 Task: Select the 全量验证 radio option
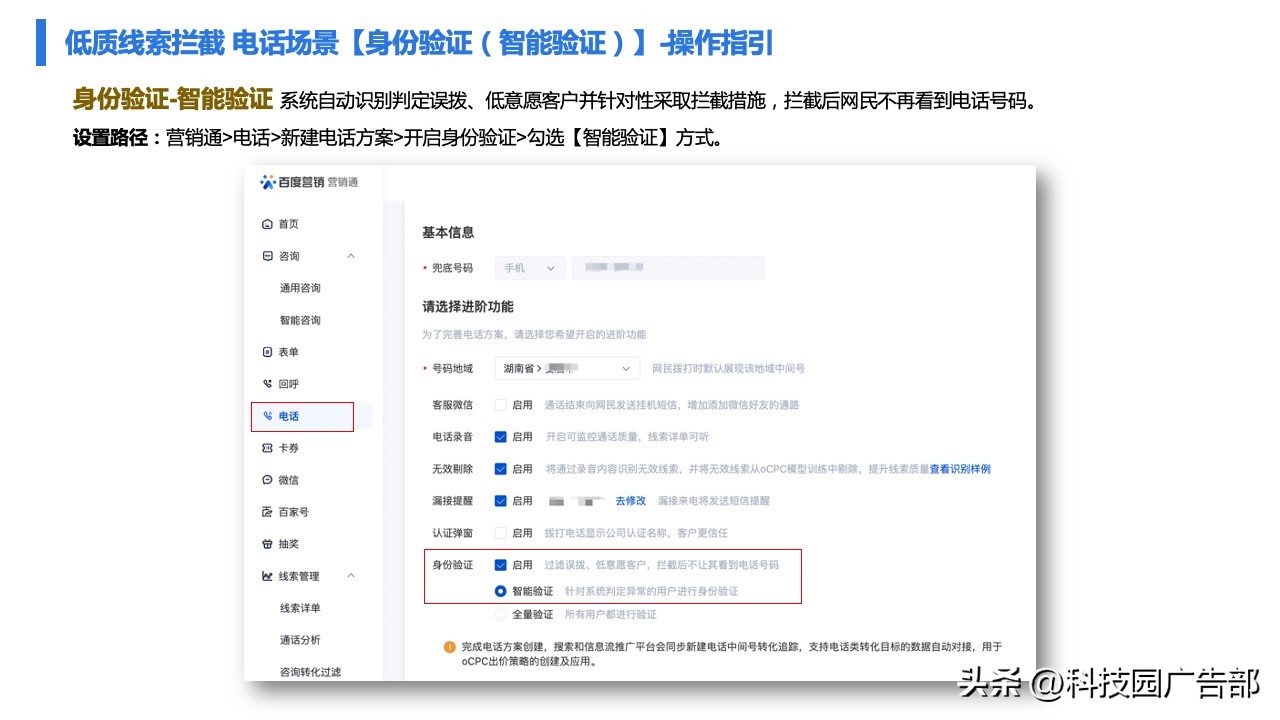[x=501, y=614]
